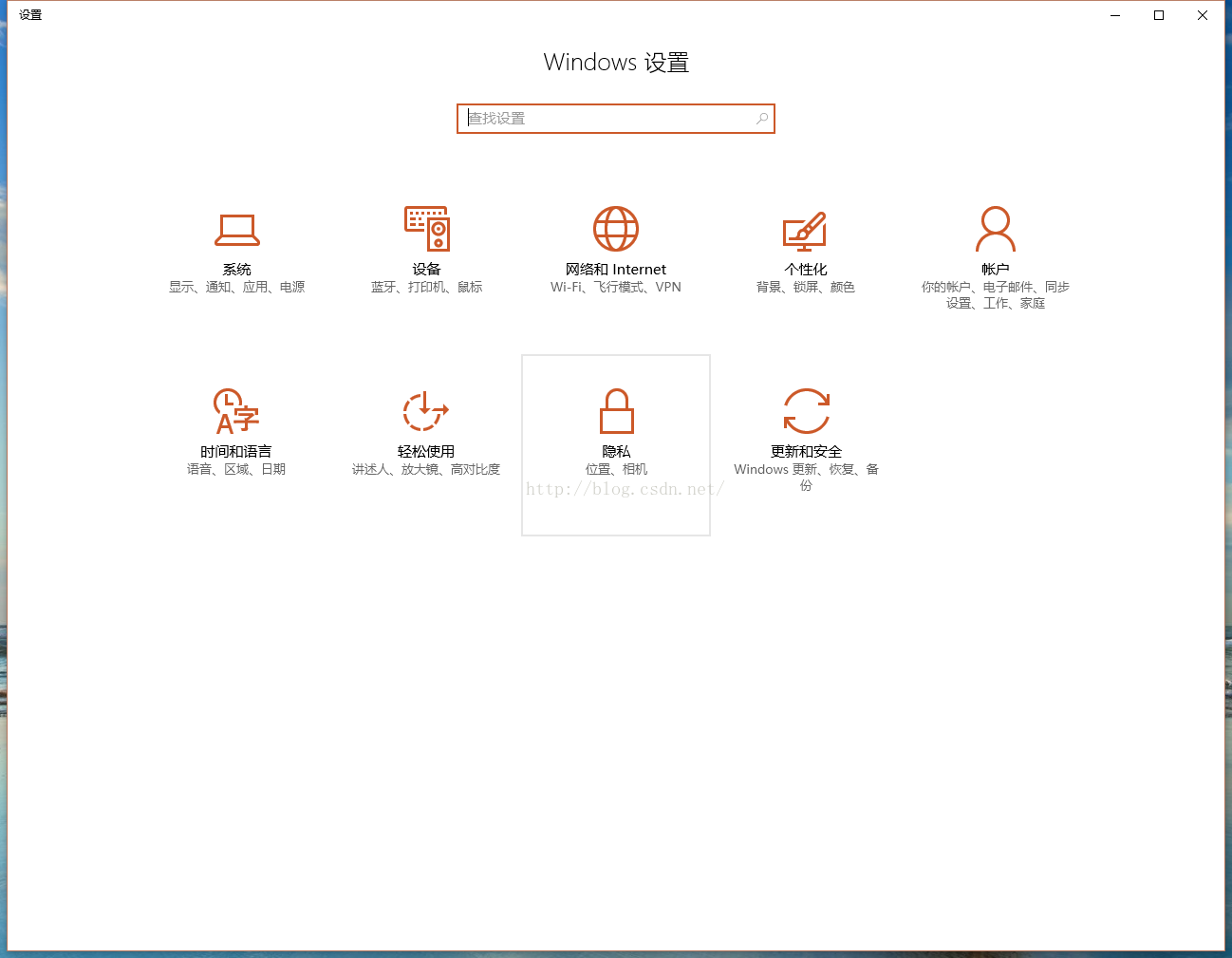Click the 位置、相机 description
The height and width of the screenshot is (958, 1232).
coord(616,469)
